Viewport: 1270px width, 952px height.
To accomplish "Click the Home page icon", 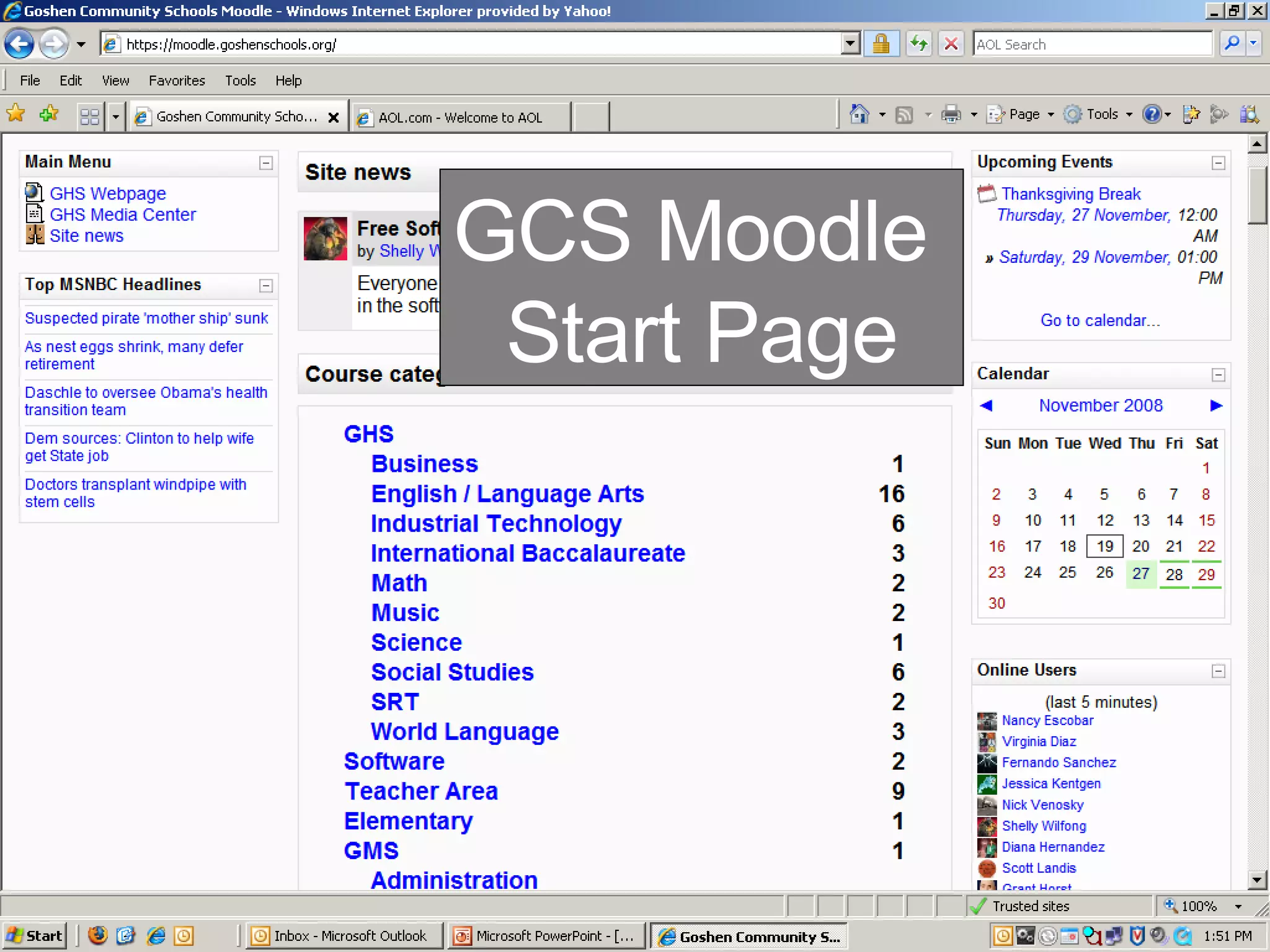I will (859, 114).
